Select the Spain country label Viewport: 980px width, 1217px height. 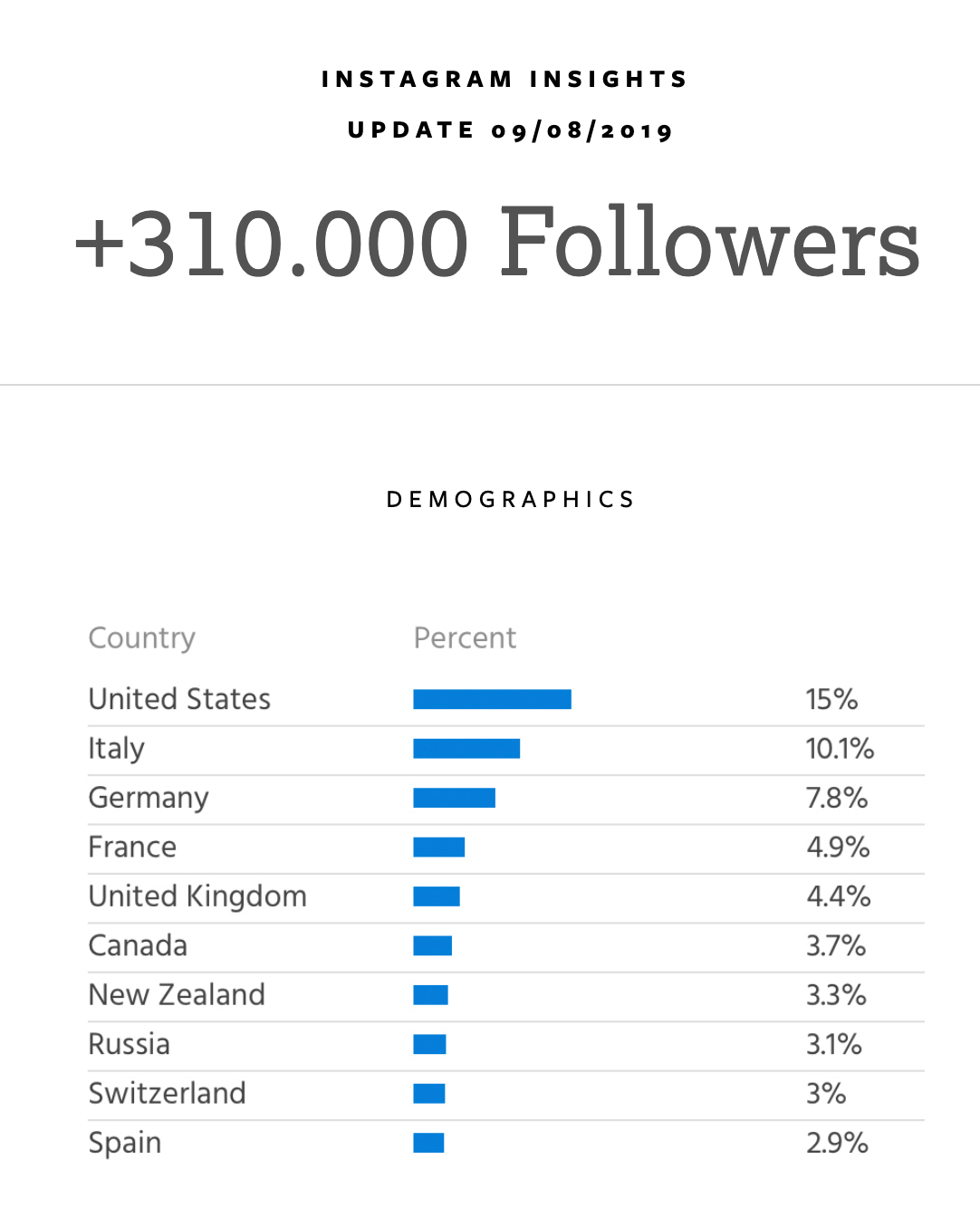[x=125, y=1143]
